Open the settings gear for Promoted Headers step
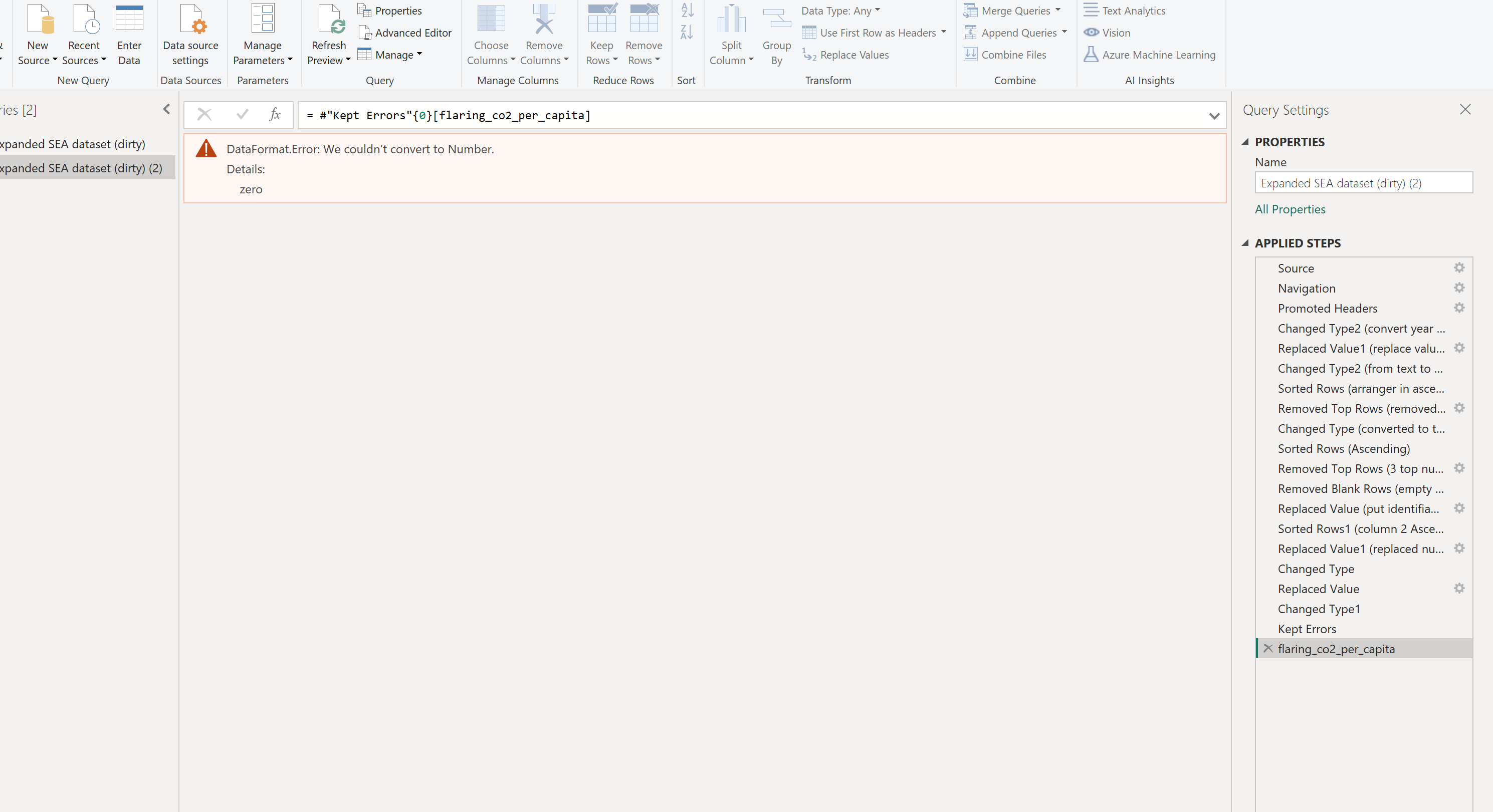Viewport: 1493px width, 812px height. [x=1459, y=308]
